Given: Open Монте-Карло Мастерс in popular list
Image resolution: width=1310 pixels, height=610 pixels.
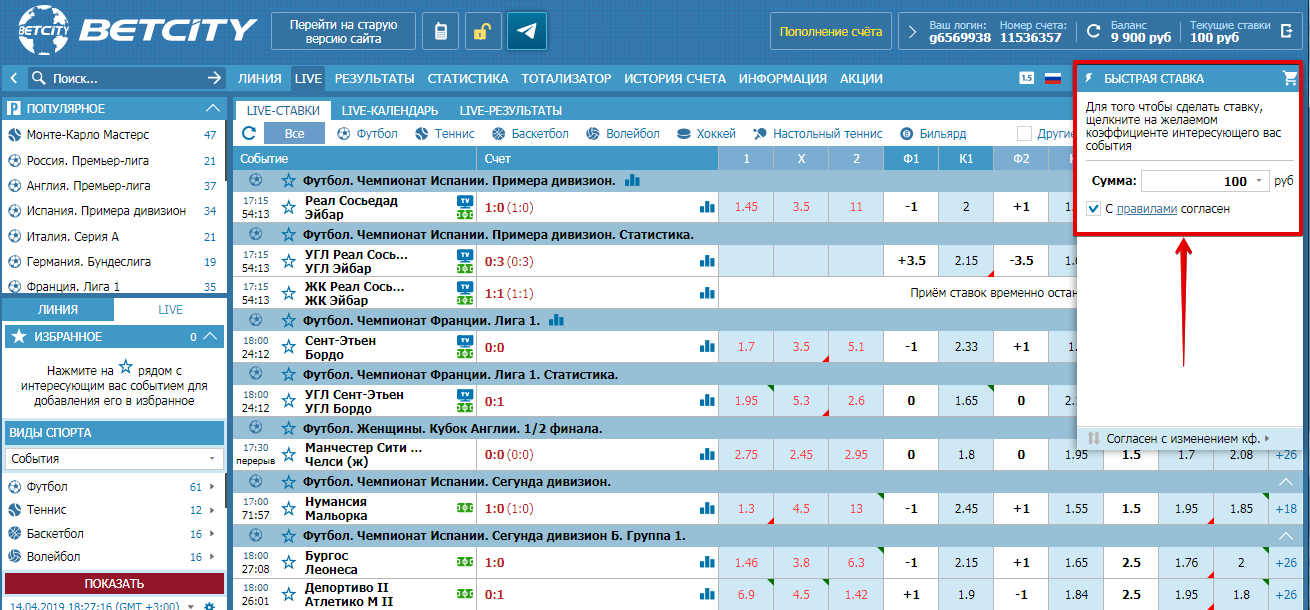Looking at the screenshot, I should (88, 134).
